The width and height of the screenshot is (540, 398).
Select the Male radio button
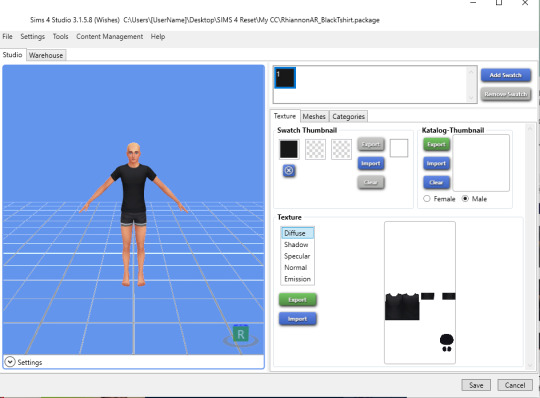465,199
